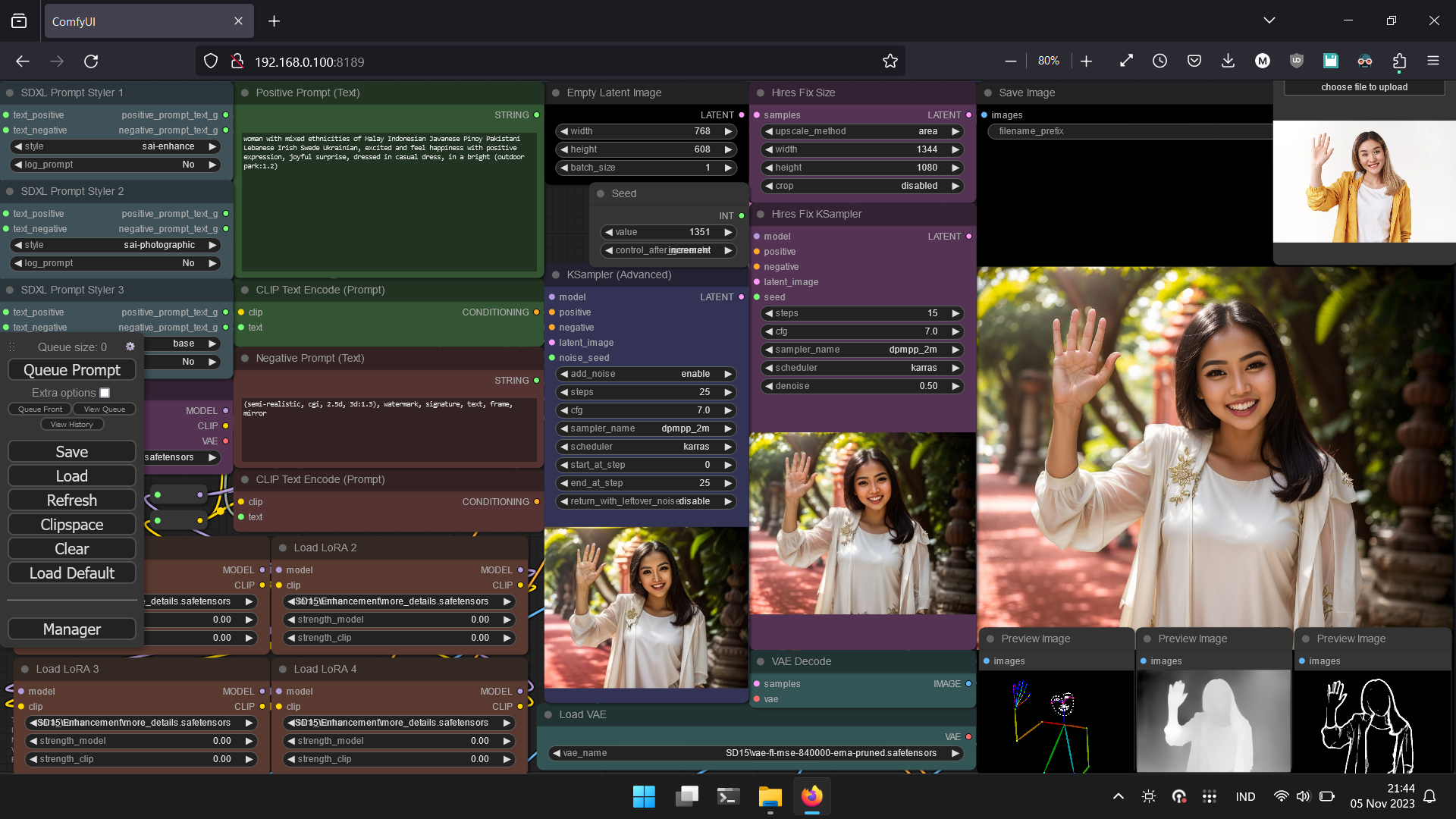Open File Explorer from the taskbar
This screenshot has width=1456, height=819.
770,796
